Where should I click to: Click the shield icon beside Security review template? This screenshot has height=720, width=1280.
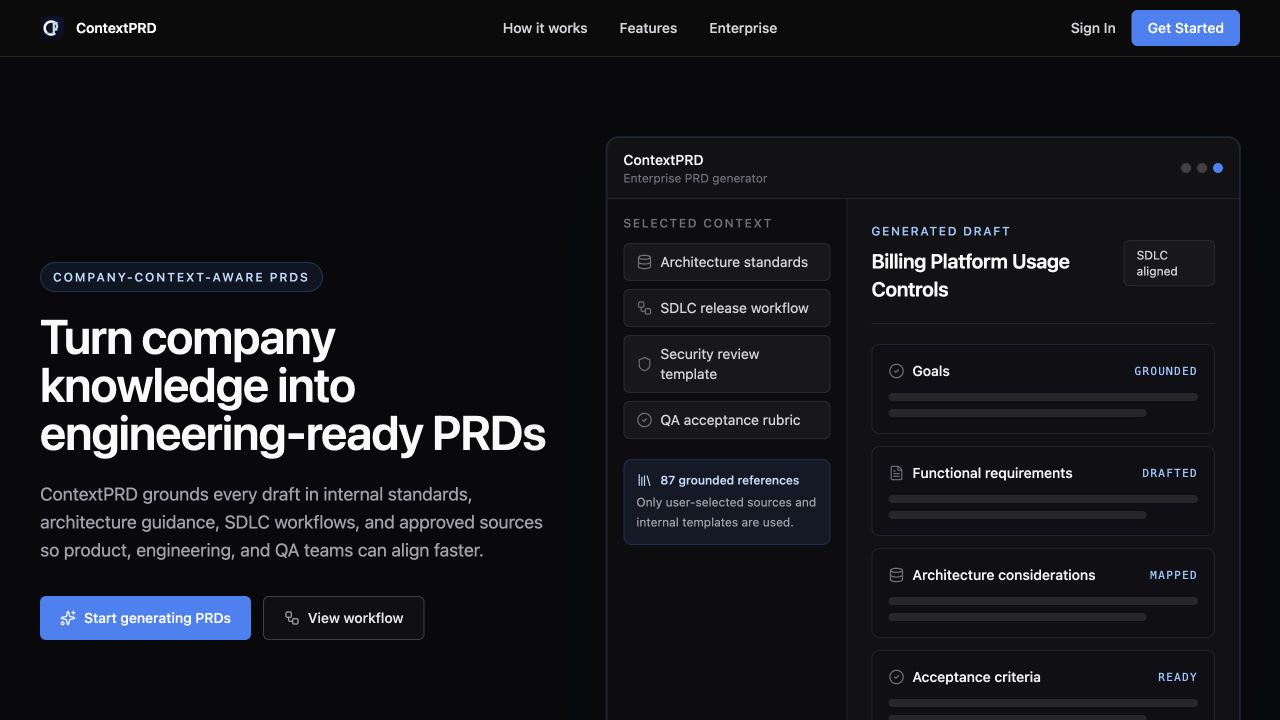644,364
